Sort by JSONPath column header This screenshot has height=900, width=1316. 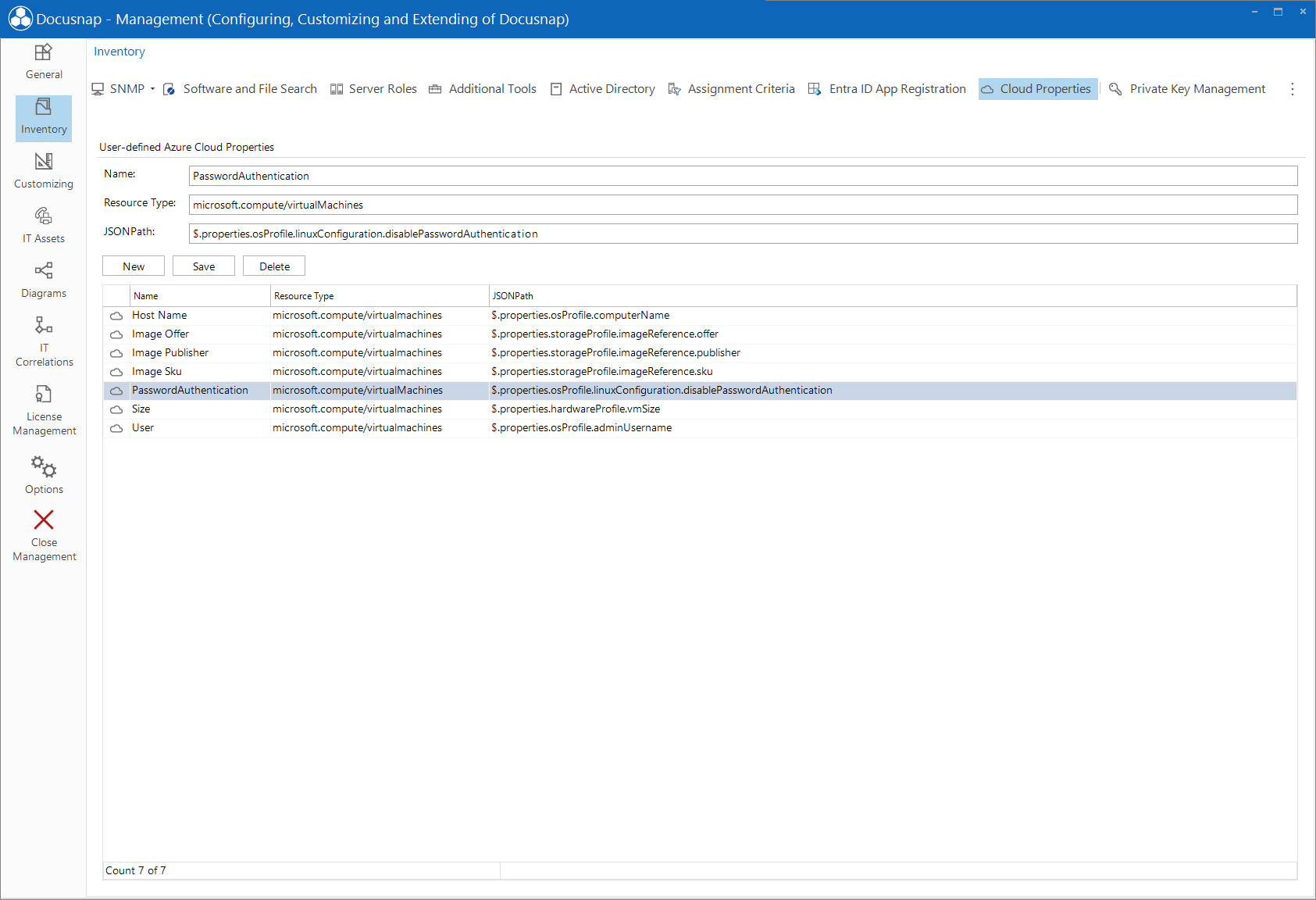893,296
